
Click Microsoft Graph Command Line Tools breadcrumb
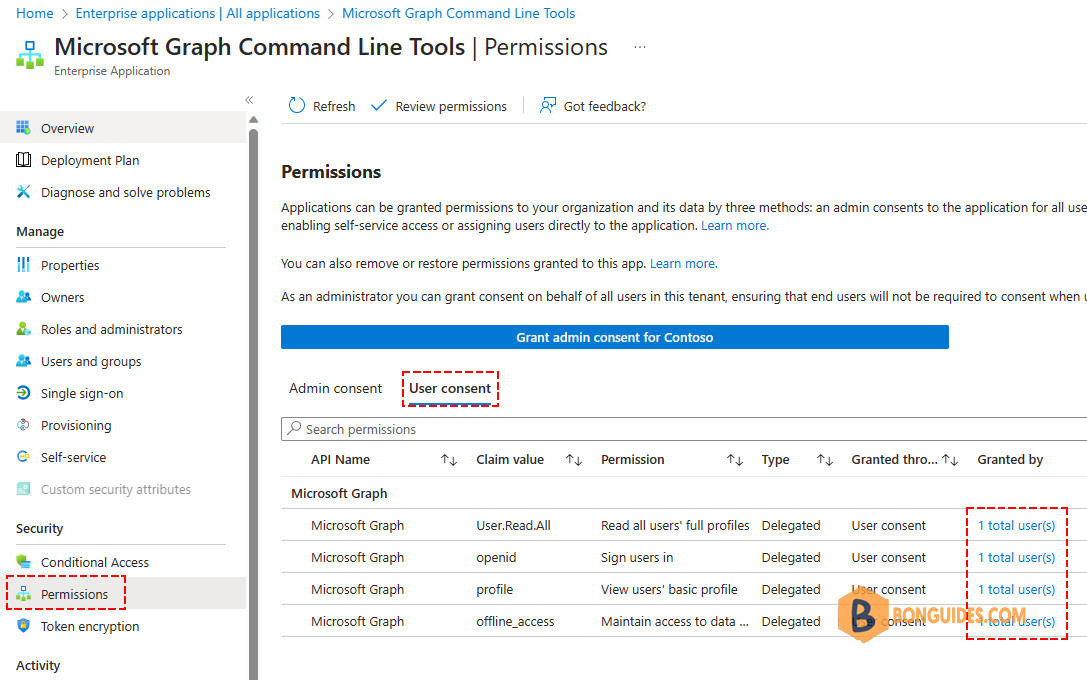(x=458, y=13)
